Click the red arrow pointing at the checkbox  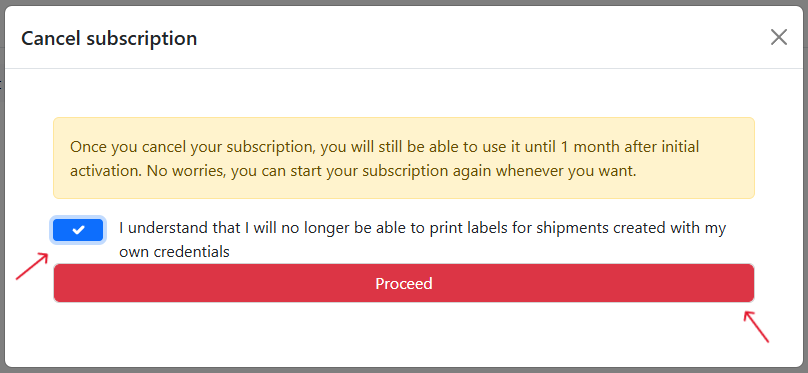pyautogui.click(x=32, y=266)
